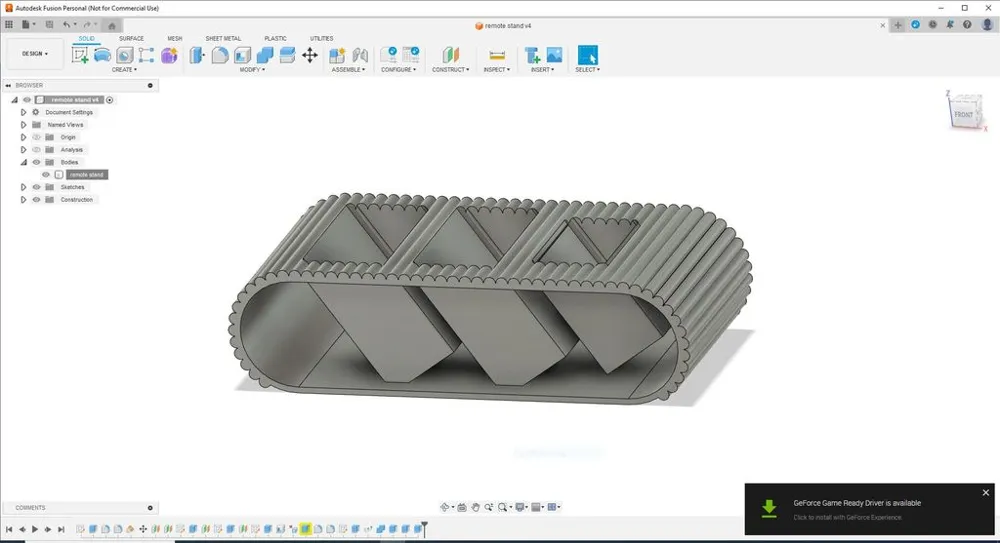Toggle visibility of the Sketches folder
Viewport: 1000px width, 543px height.
(36, 187)
